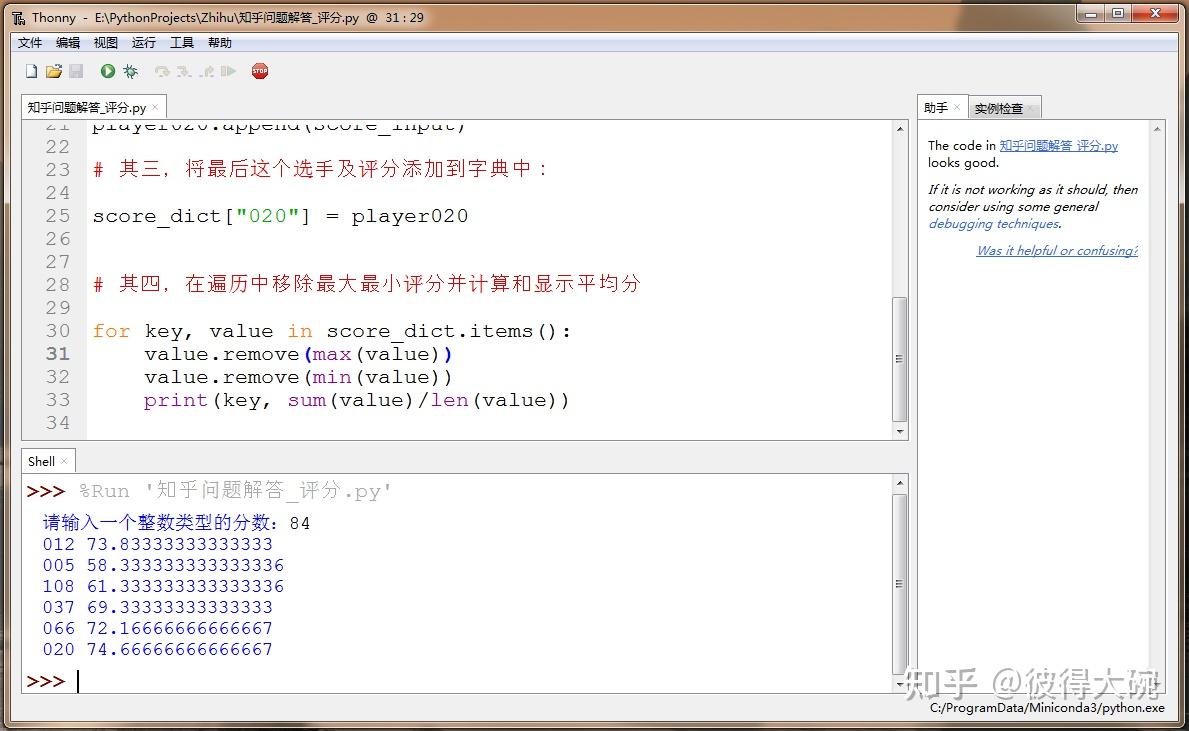Click the Thonny app icon in title bar
This screenshot has height=731, width=1189.
(18, 17)
